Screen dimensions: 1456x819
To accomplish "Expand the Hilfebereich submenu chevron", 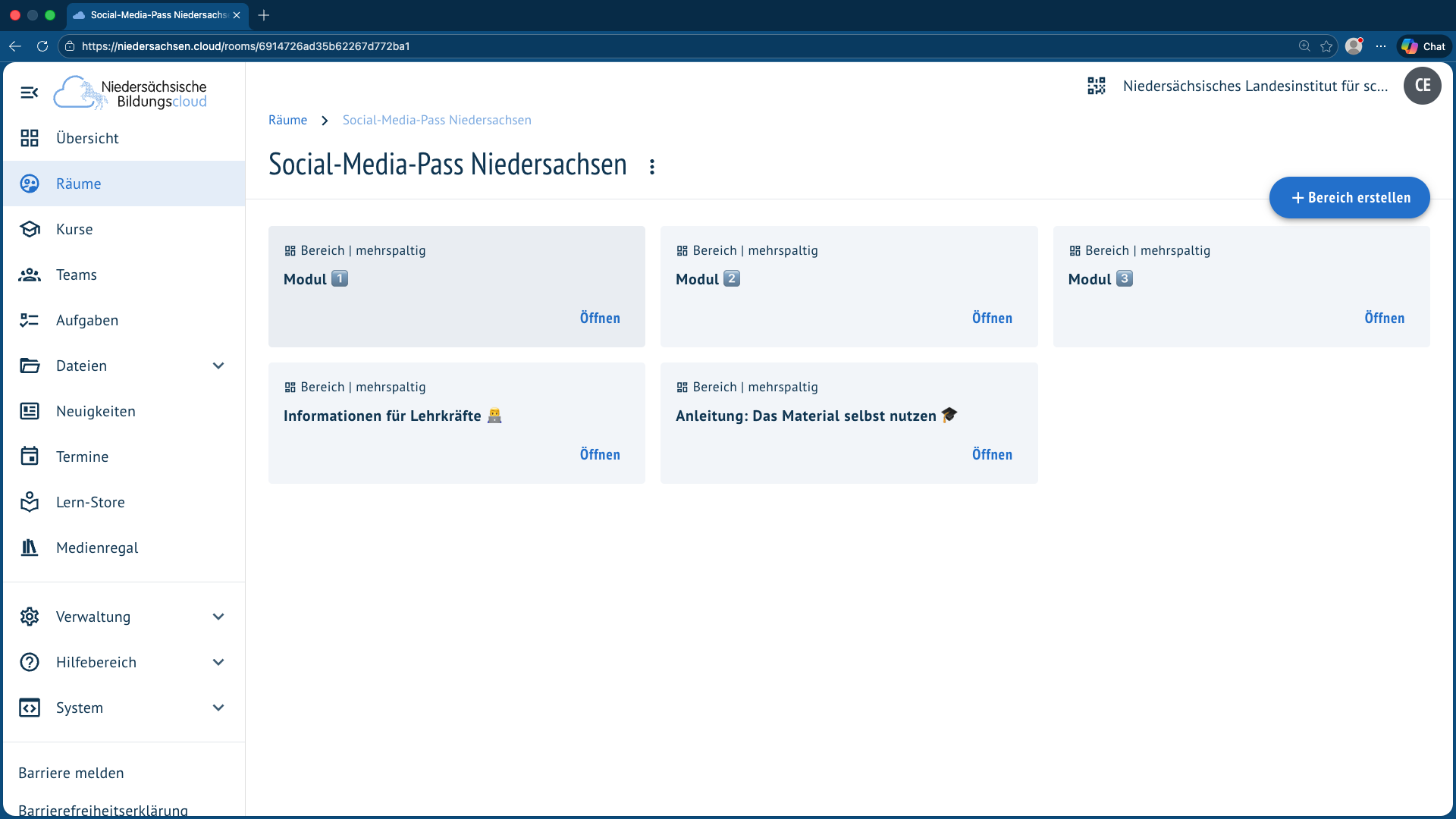I will pyautogui.click(x=218, y=662).
